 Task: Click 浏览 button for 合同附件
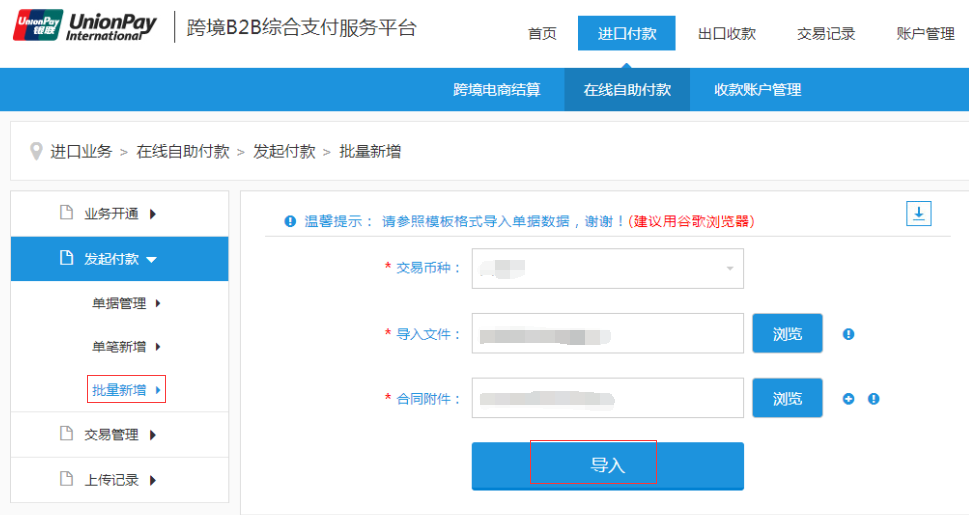pyautogui.click(x=787, y=398)
